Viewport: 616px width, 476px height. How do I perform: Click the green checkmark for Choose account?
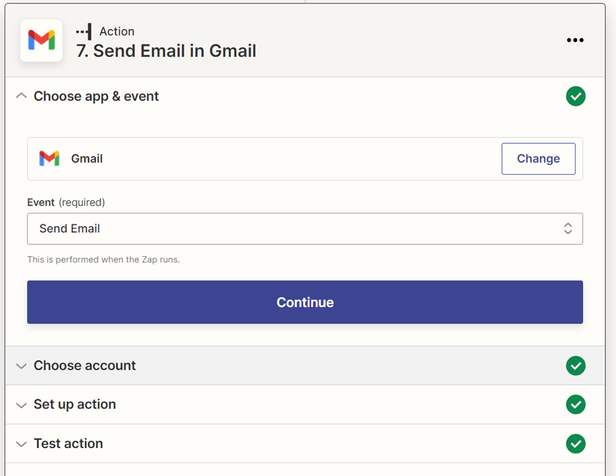pyautogui.click(x=576, y=366)
